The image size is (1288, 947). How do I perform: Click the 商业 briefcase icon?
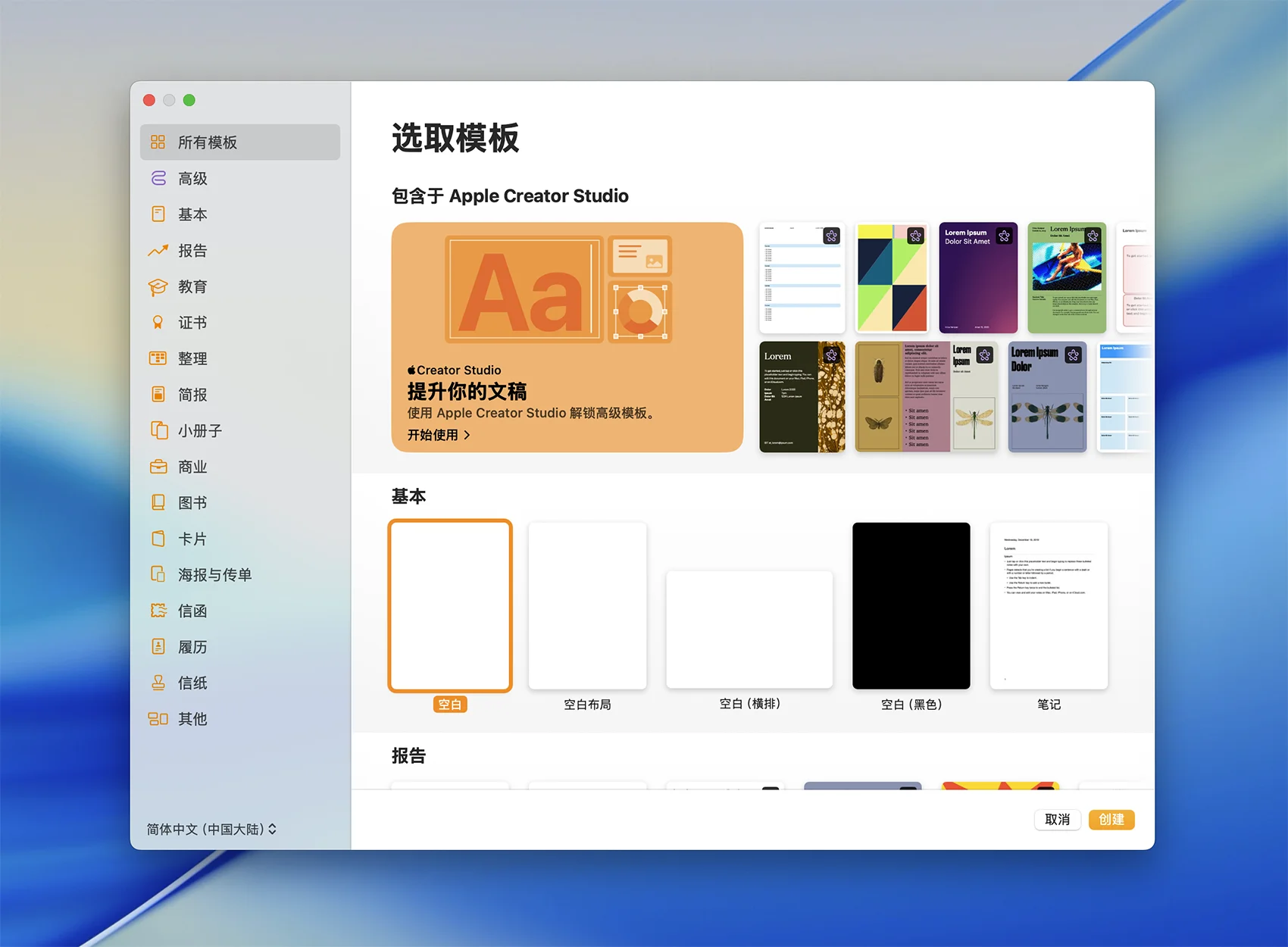click(158, 467)
